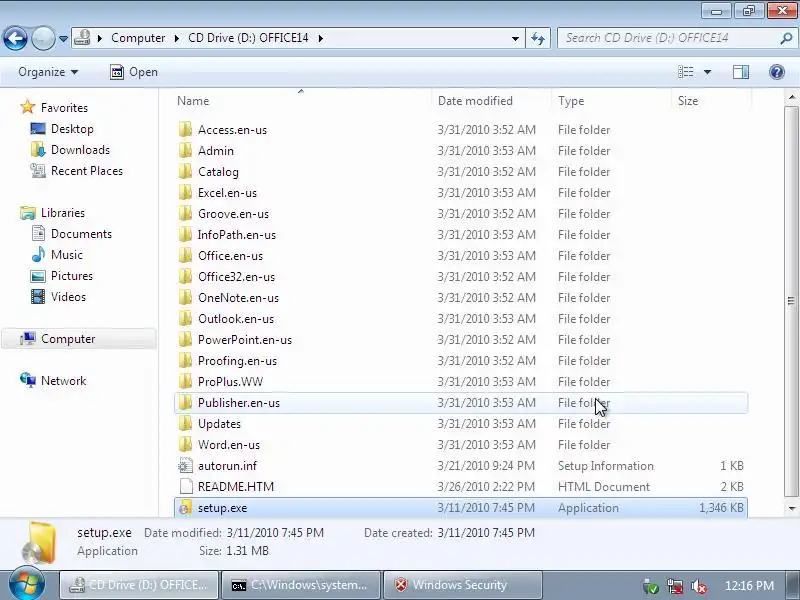Click scroll up arrow of file list
This screenshot has width=800, height=600.
pyautogui.click(x=791, y=96)
